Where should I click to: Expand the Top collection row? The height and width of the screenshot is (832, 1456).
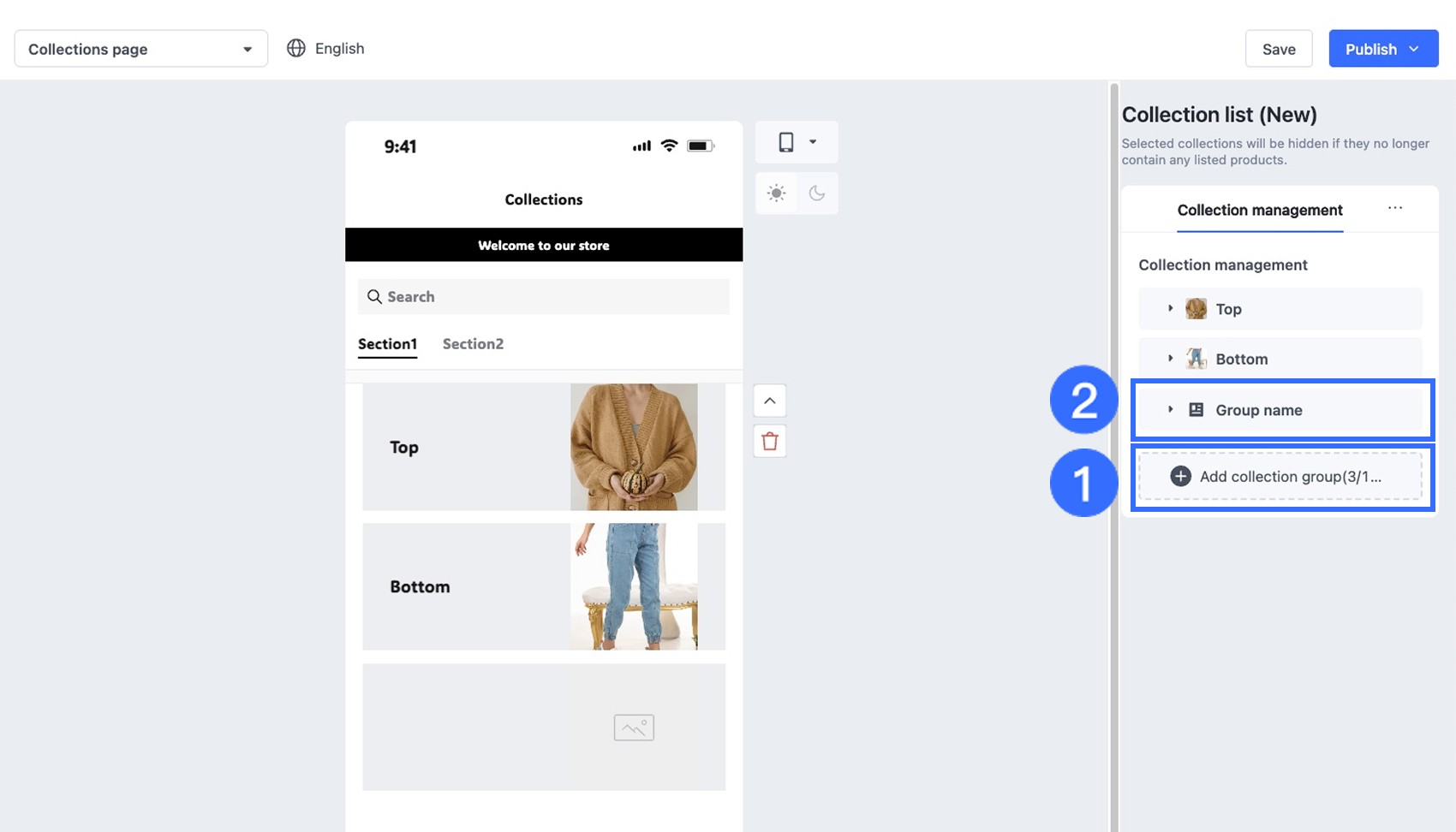tap(1170, 308)
